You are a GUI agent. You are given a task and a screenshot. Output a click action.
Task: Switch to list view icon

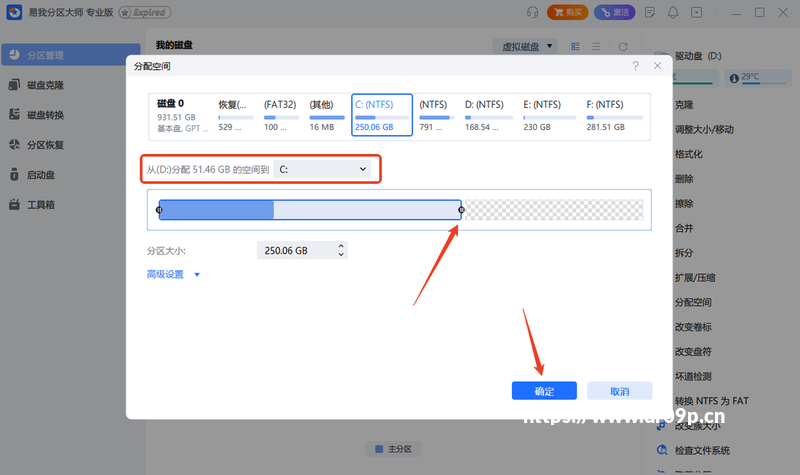(596, 46)
